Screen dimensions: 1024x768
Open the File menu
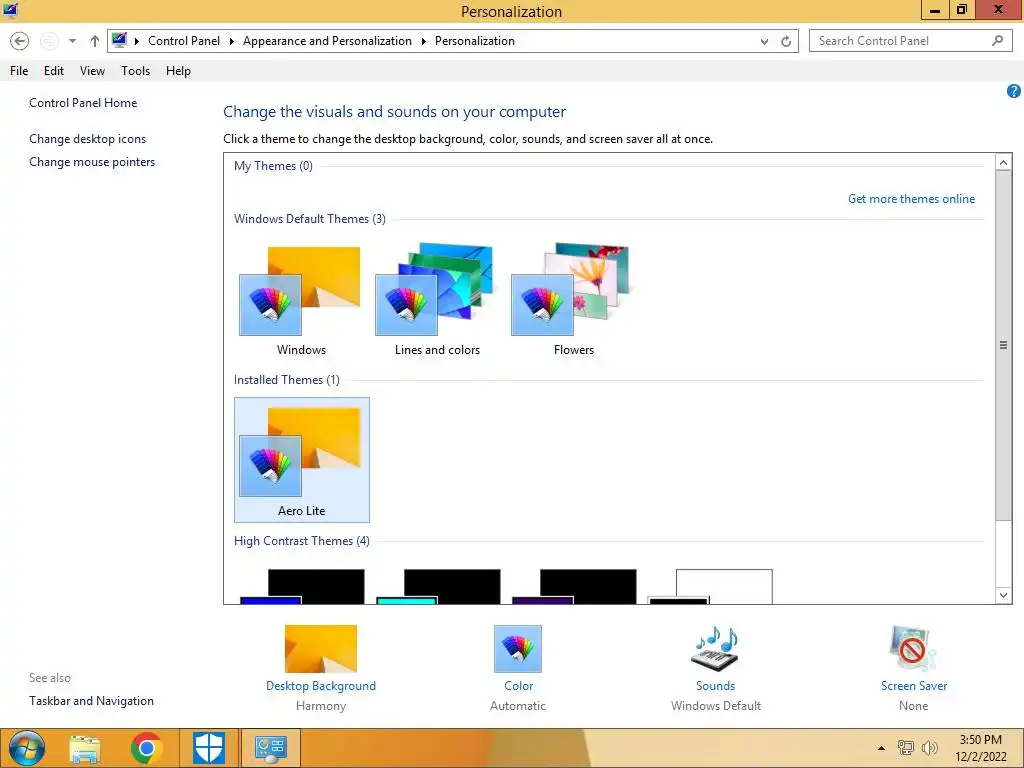(19, 71)
